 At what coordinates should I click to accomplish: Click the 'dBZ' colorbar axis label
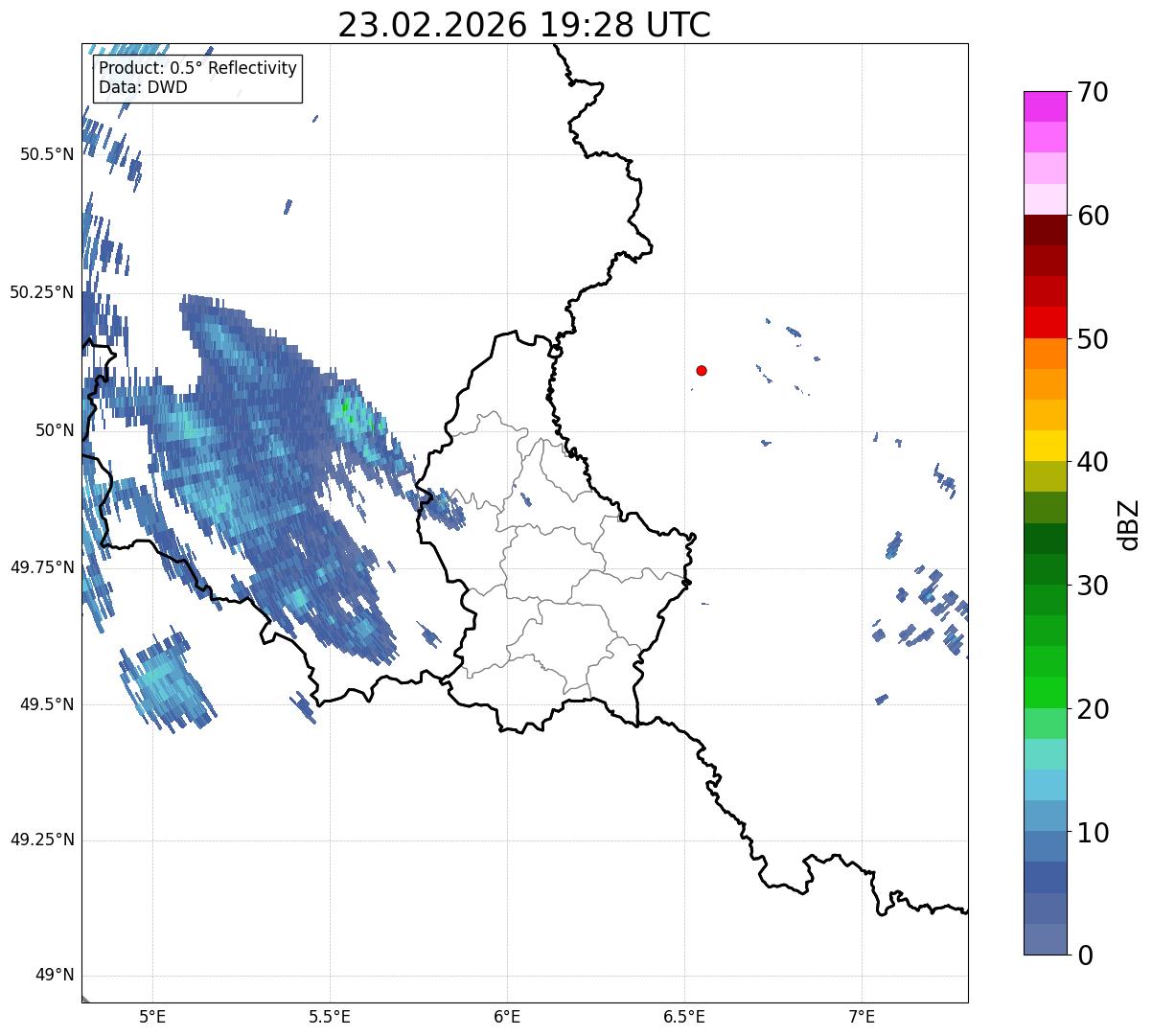[x=1128, y=523]
